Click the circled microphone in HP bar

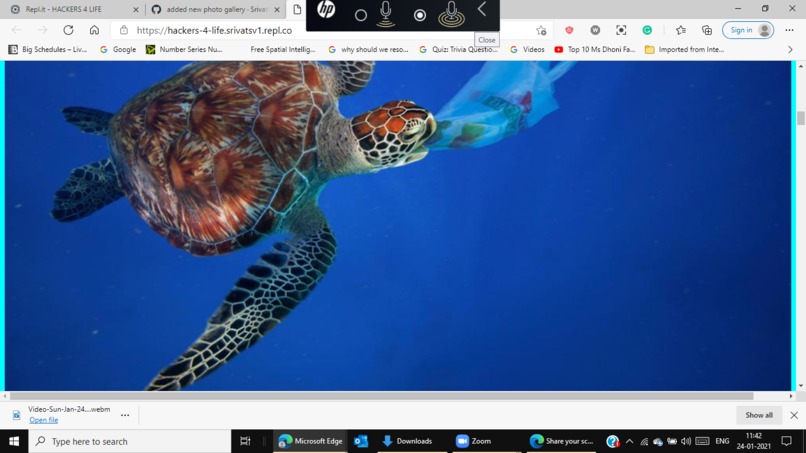451,14
